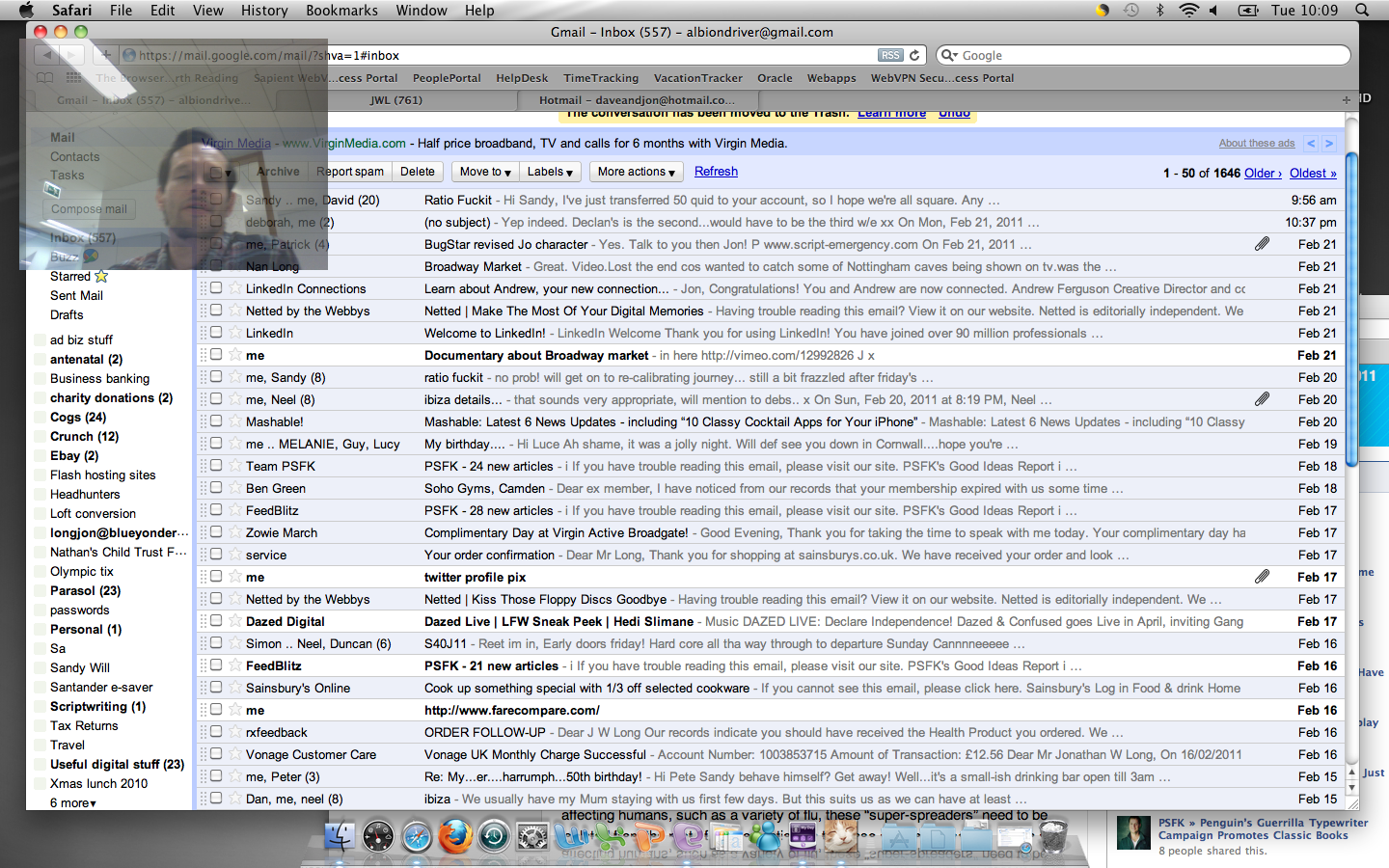Click the RSS button in address bar
1389x868 pixels.
890,55
